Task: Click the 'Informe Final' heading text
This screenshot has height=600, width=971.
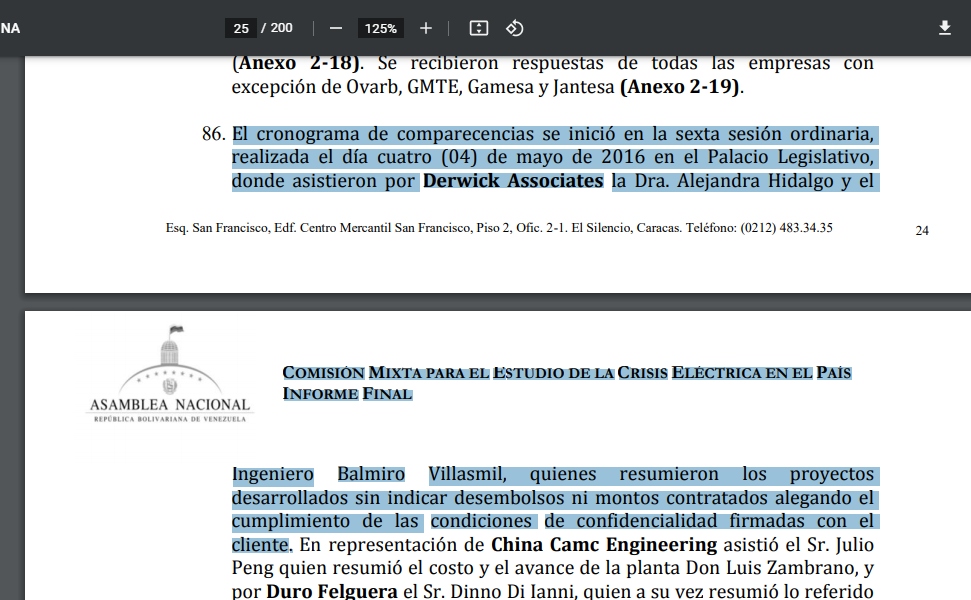Action: tap(347, 394)
